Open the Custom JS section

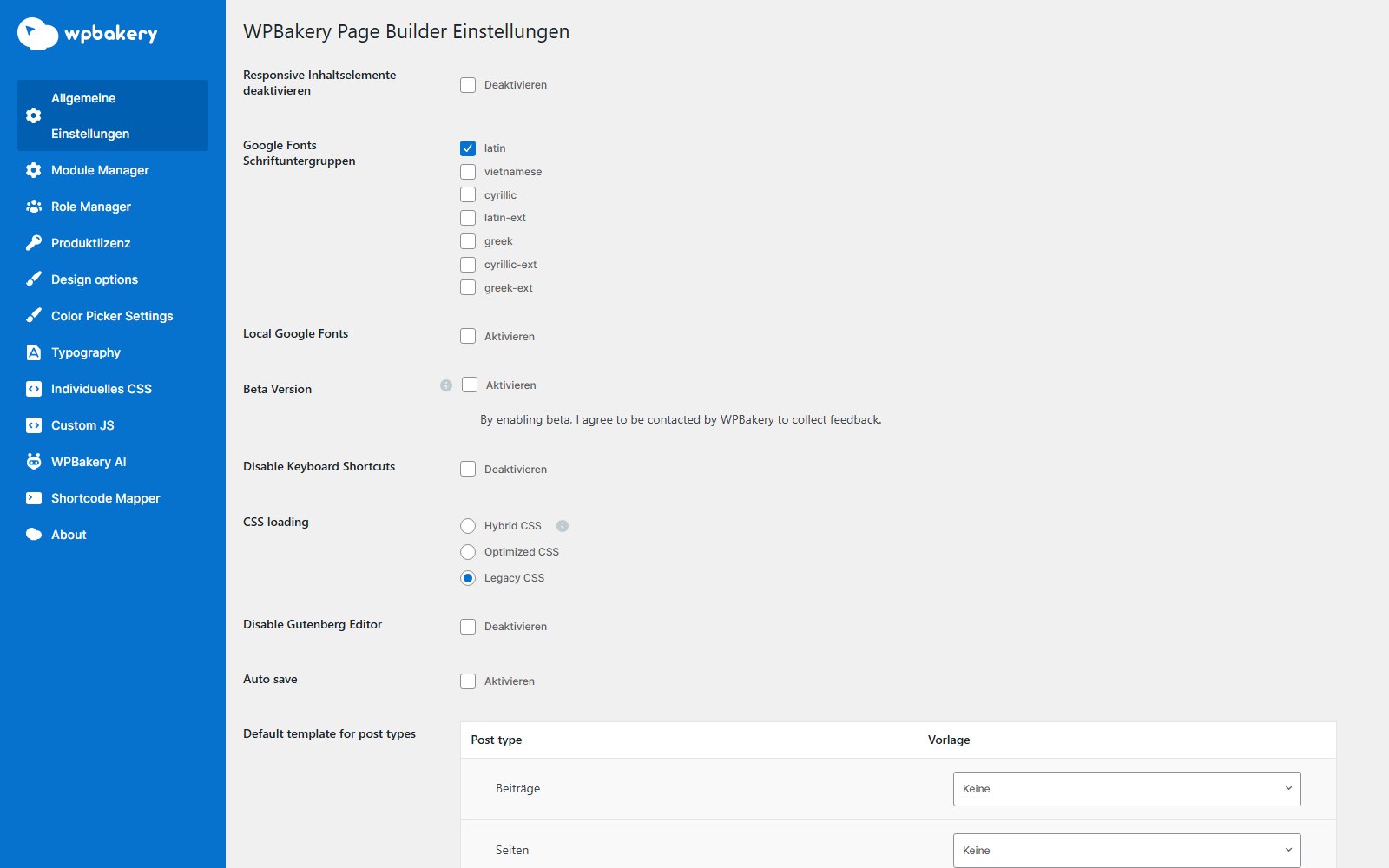[113, 425]
